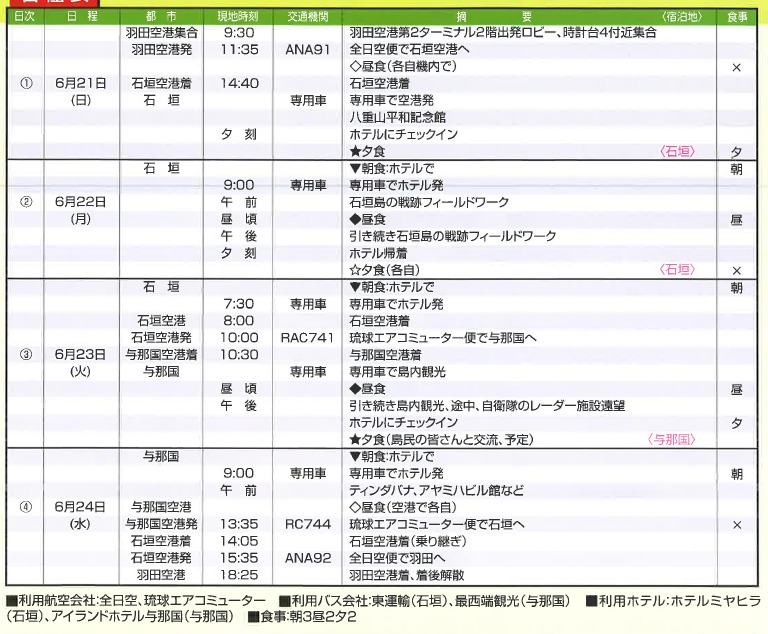The image size is (768, 634).
Task: Click the 11:35 departure time
Action: pyautogui.click(x=238, y=49)
